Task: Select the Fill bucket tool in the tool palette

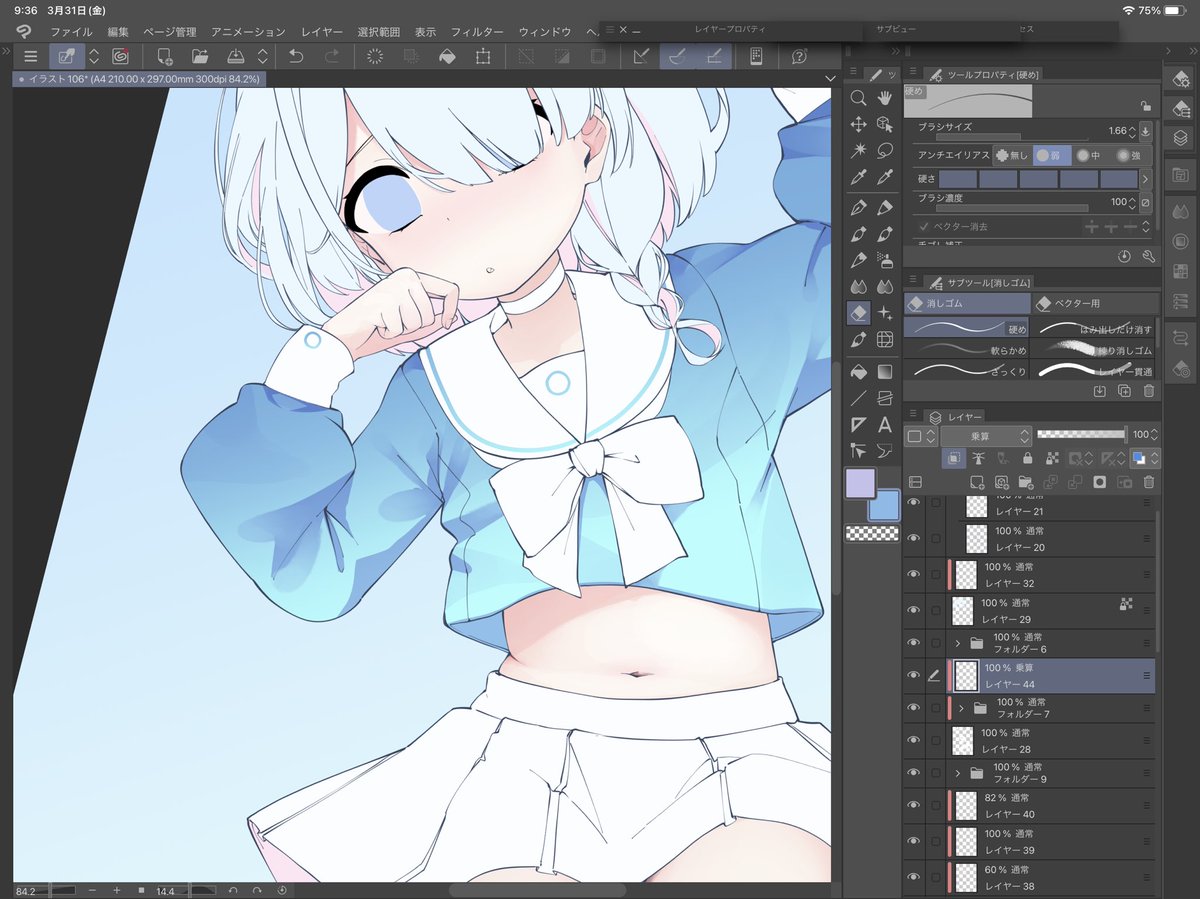Action: pyautogui.click(x=858, y=371)
